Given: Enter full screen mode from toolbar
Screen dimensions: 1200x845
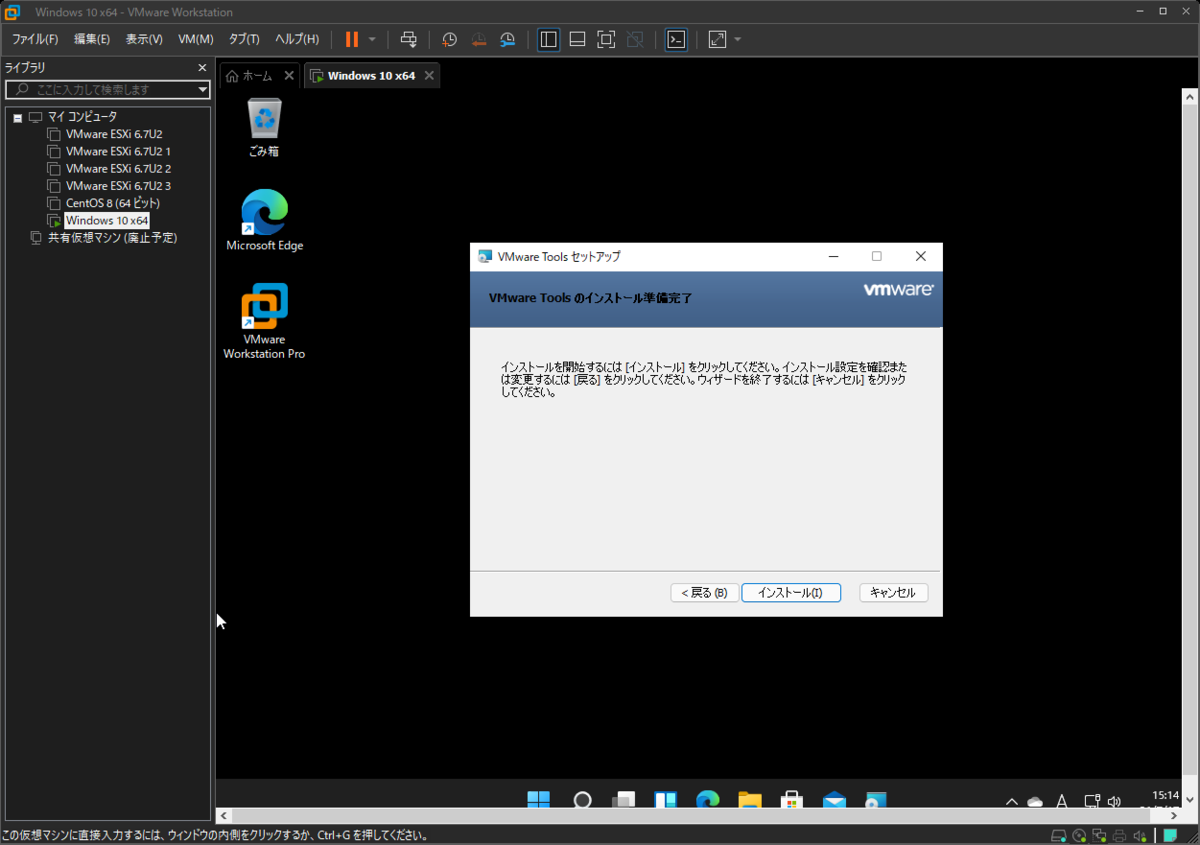Looking at the screenshot, I should point(606,39).
